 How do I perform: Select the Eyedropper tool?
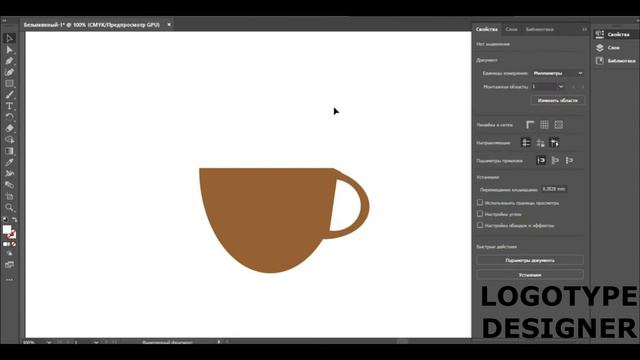coord(9,162)
